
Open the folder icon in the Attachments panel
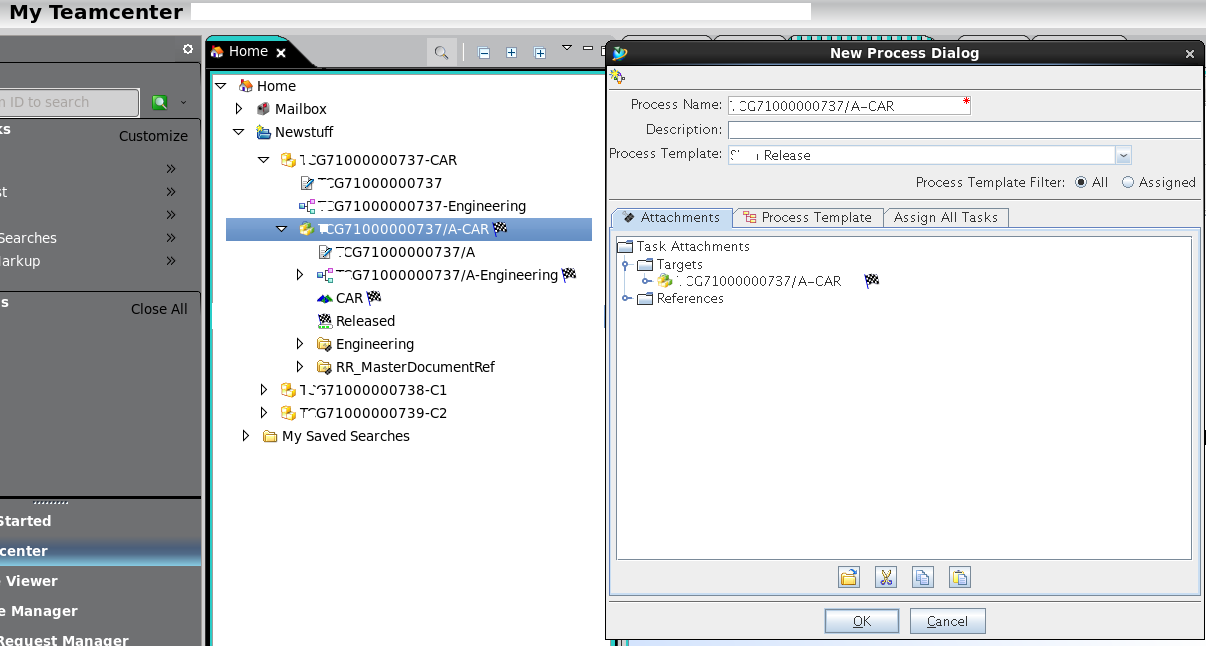click(x=848, y=577)
